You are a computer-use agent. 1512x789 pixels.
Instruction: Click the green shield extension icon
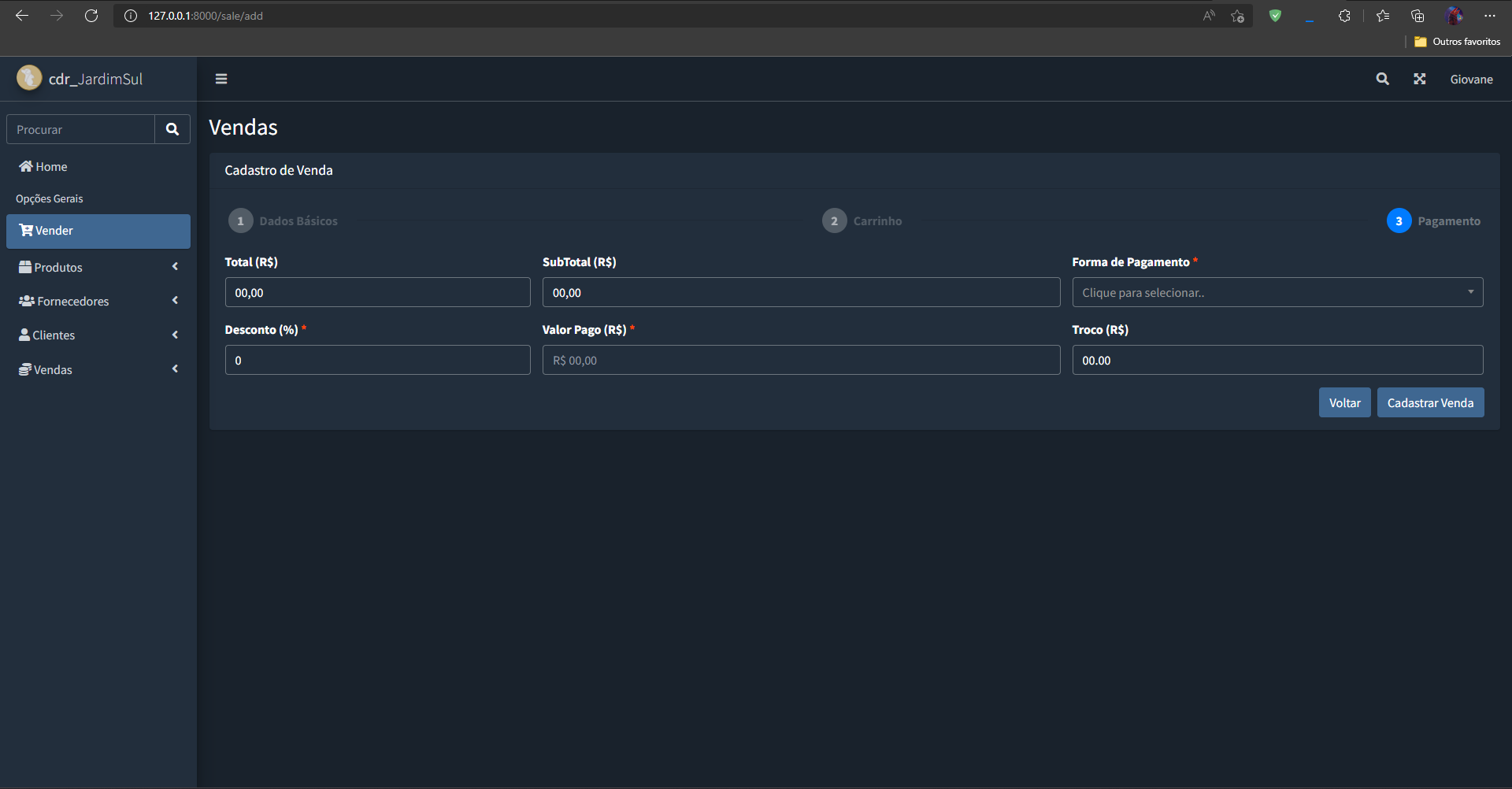tap(1275, 16)
